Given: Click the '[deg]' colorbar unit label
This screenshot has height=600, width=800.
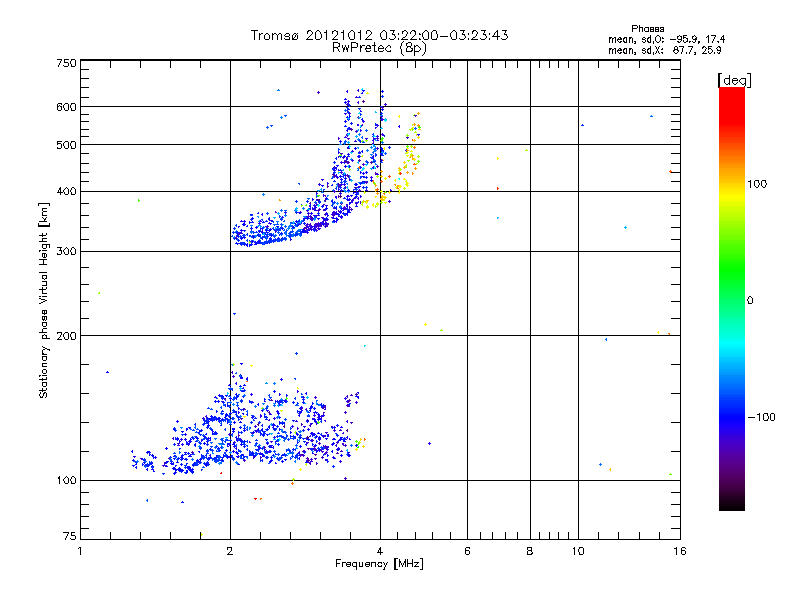Looking at the screenshot, I should point(734,80).
